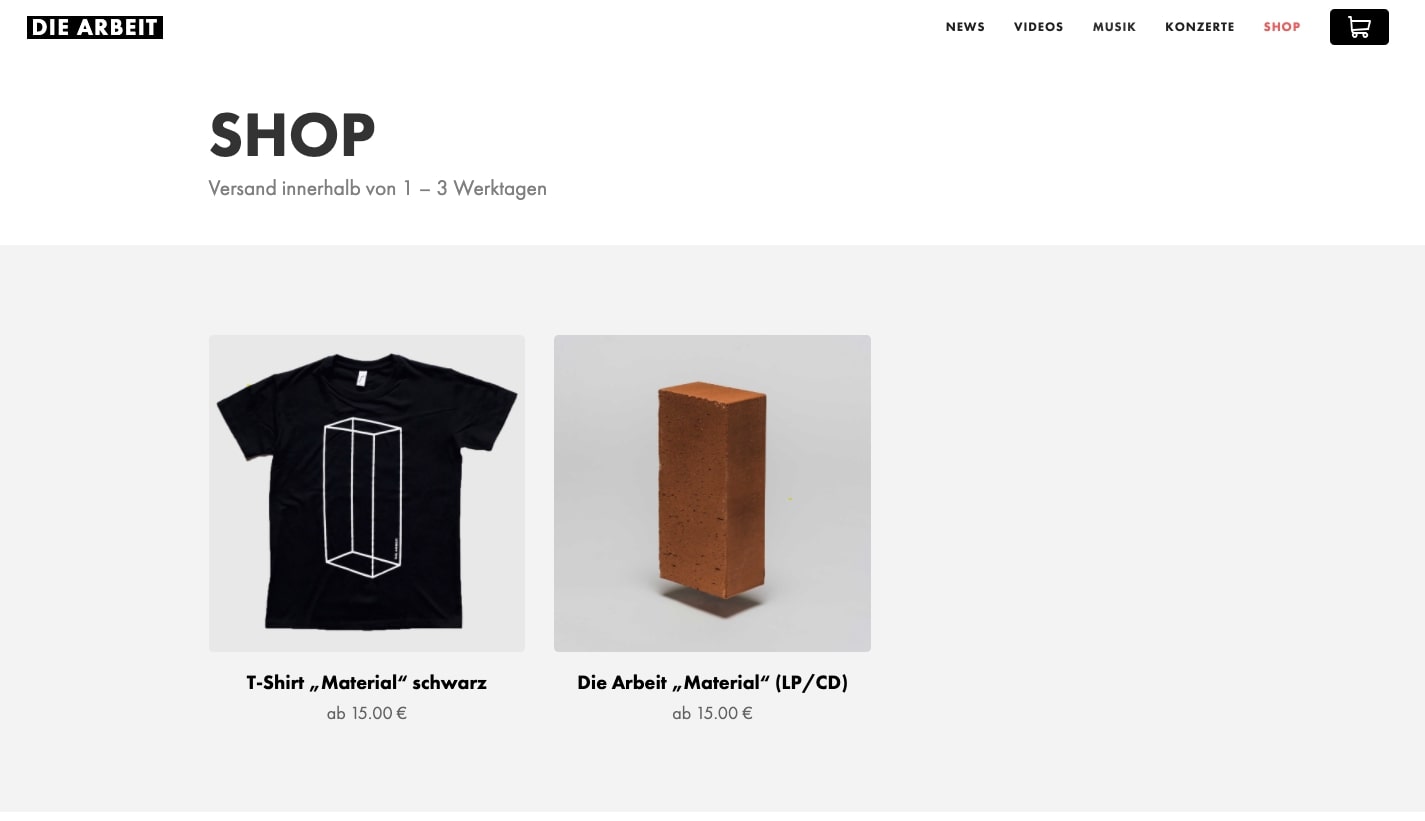Image resolution: width=1425 pixels, height=821 pixels.
Task: Select the LP/CD price ab 15.00 €
Action: (712, 713)
